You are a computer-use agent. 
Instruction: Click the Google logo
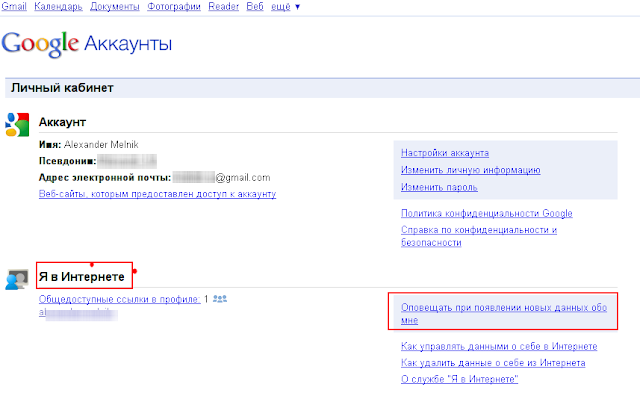click(x=40, y=44)
